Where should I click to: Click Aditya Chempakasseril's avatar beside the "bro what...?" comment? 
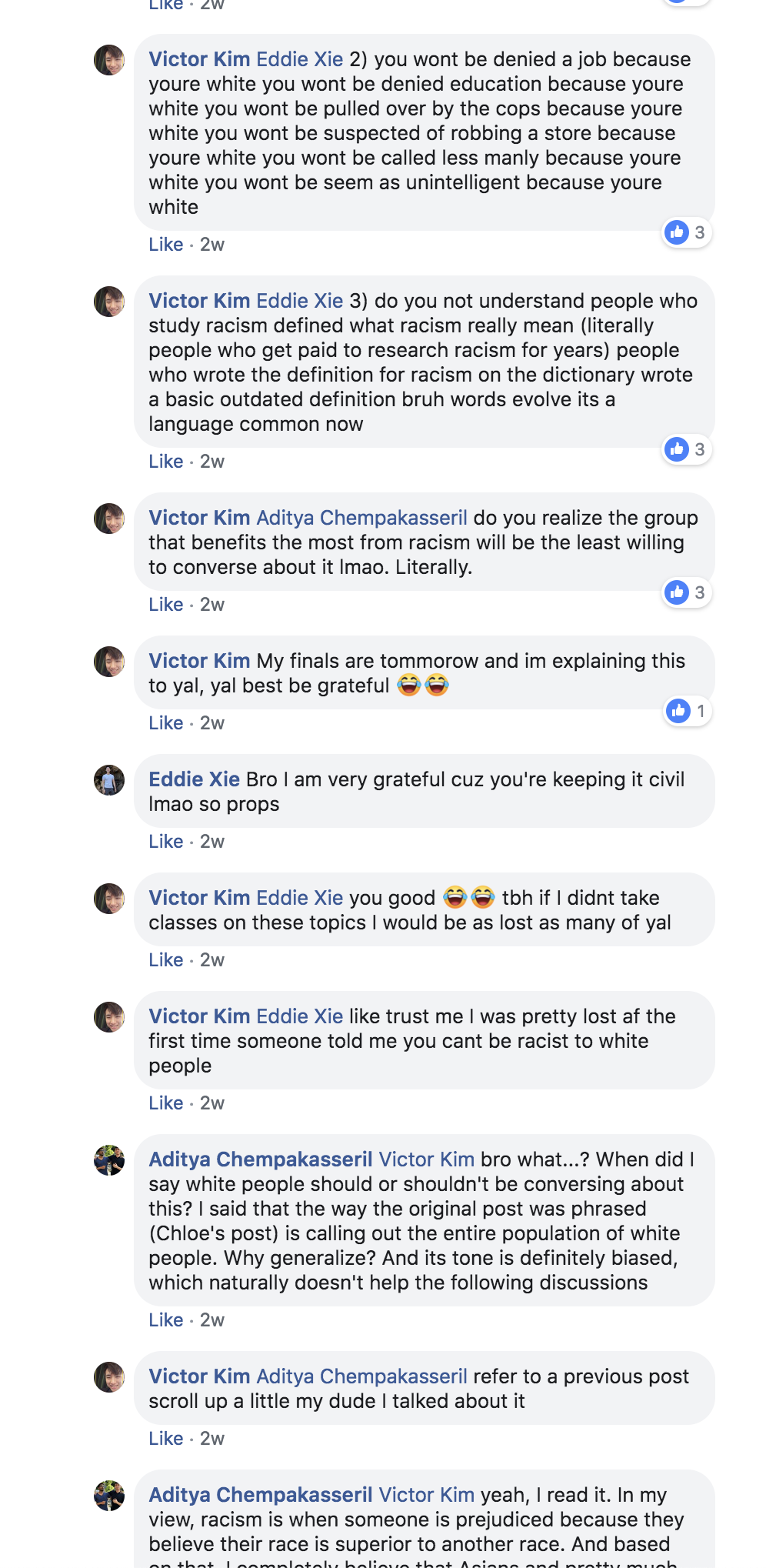tap(109, 1160)
